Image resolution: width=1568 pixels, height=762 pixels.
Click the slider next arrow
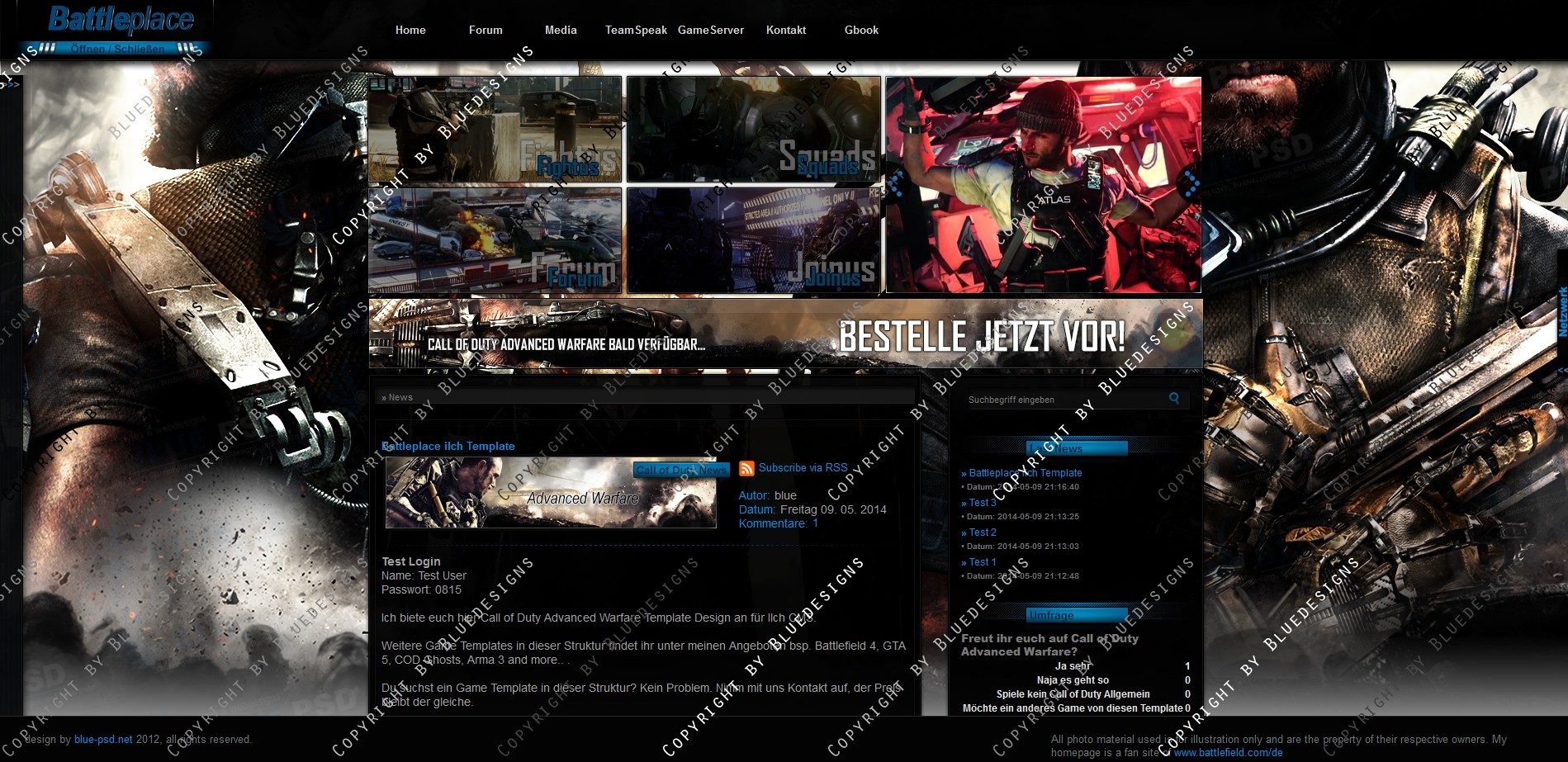1190,184
